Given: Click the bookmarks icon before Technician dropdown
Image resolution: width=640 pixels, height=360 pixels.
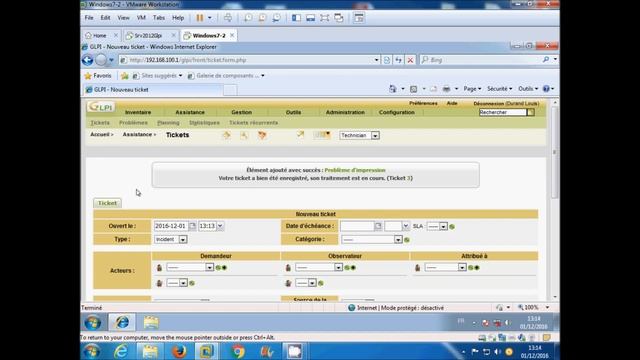Looking at the screenshot, I should tap(322, 135).
